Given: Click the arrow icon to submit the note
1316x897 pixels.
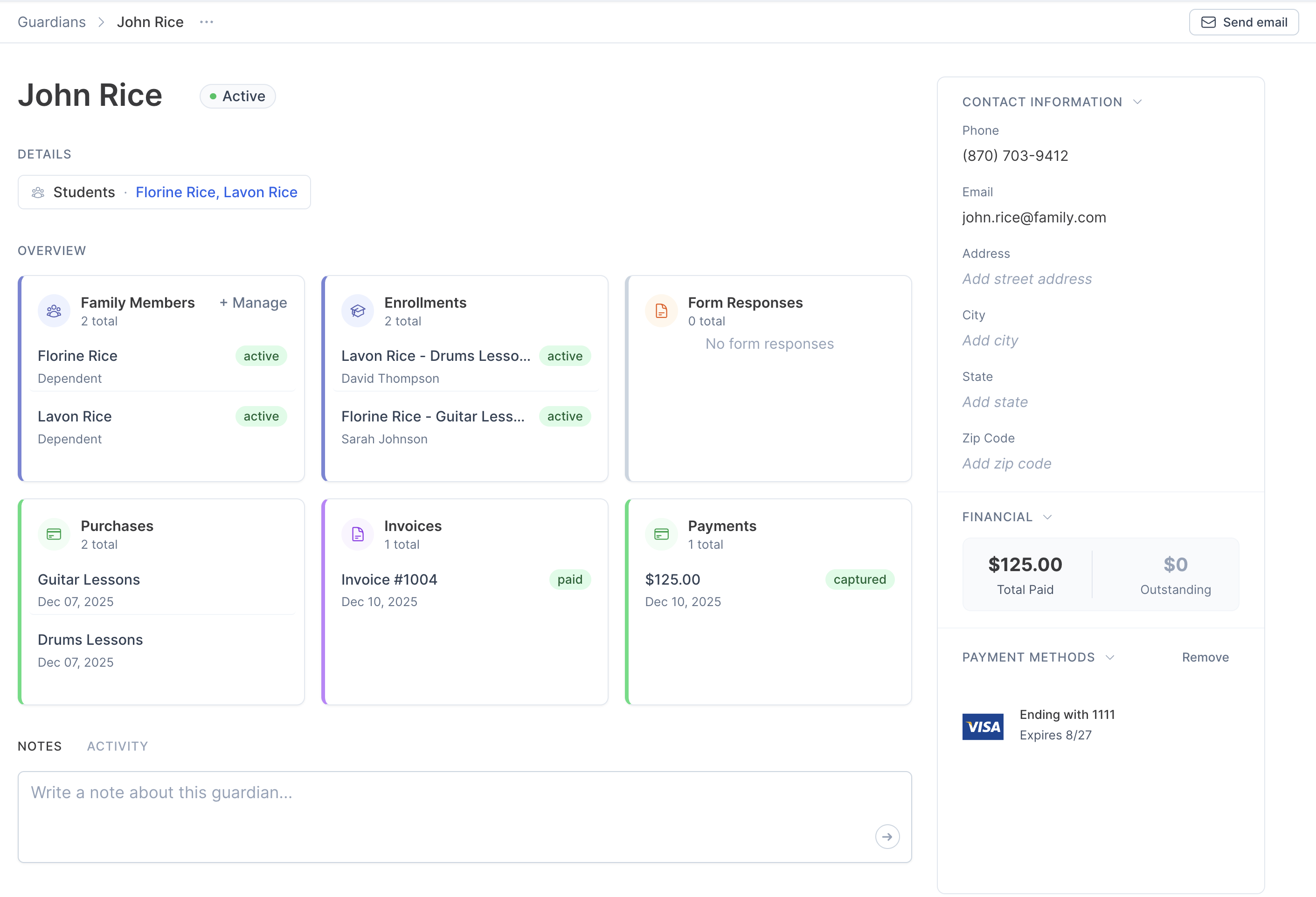Looking at the screenshot, I should point(887,836).
